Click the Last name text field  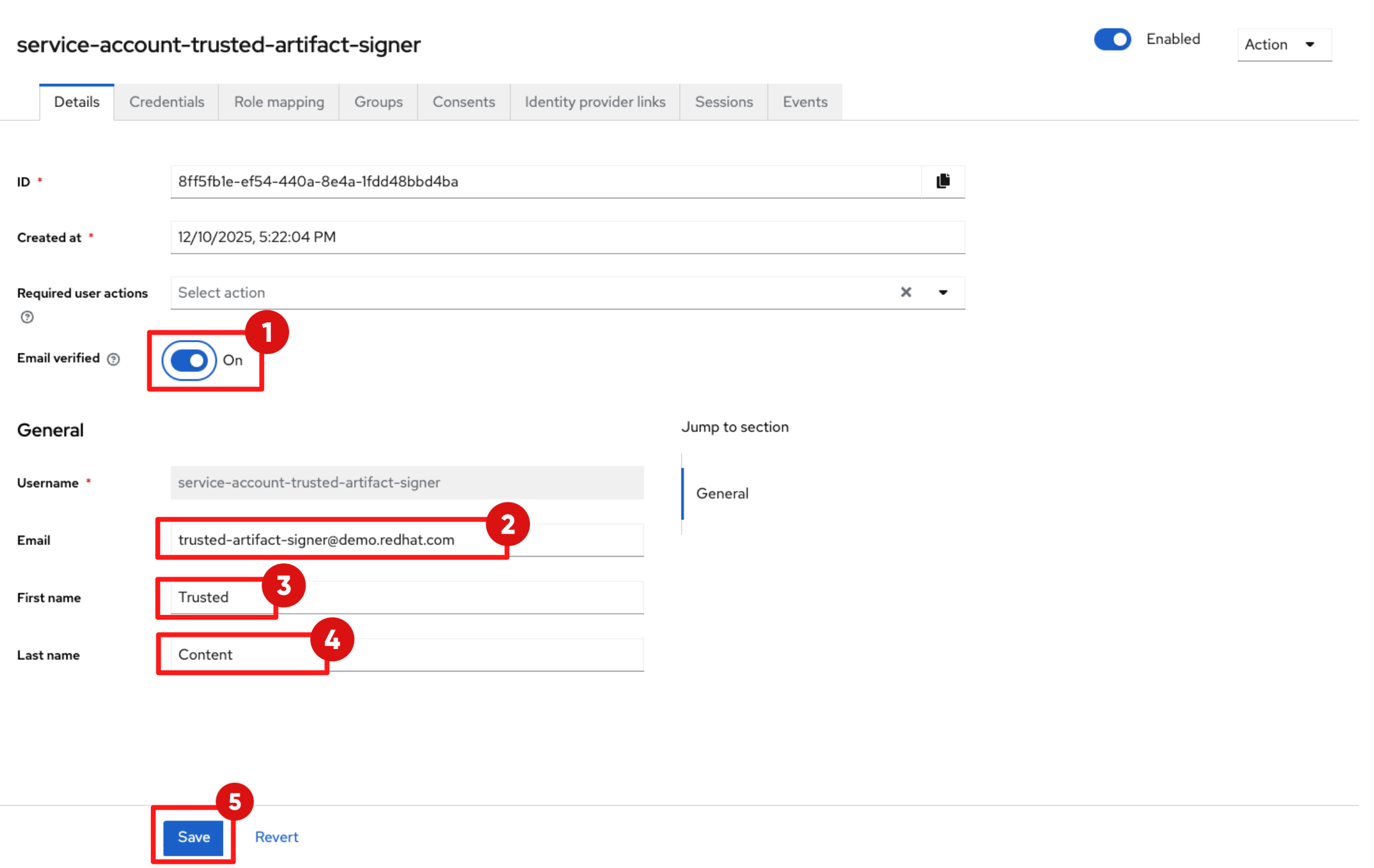coord(406,655)
